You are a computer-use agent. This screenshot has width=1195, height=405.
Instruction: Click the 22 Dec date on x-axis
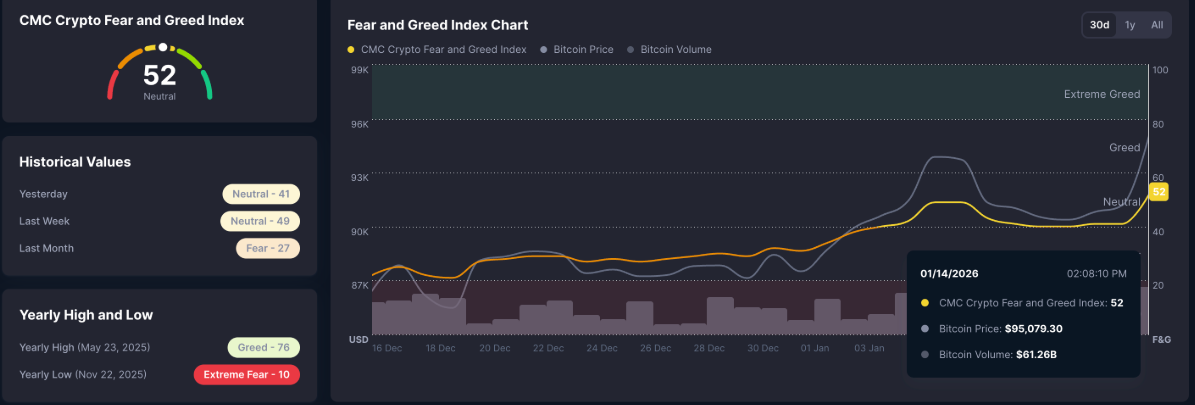[x=548, y=348]
